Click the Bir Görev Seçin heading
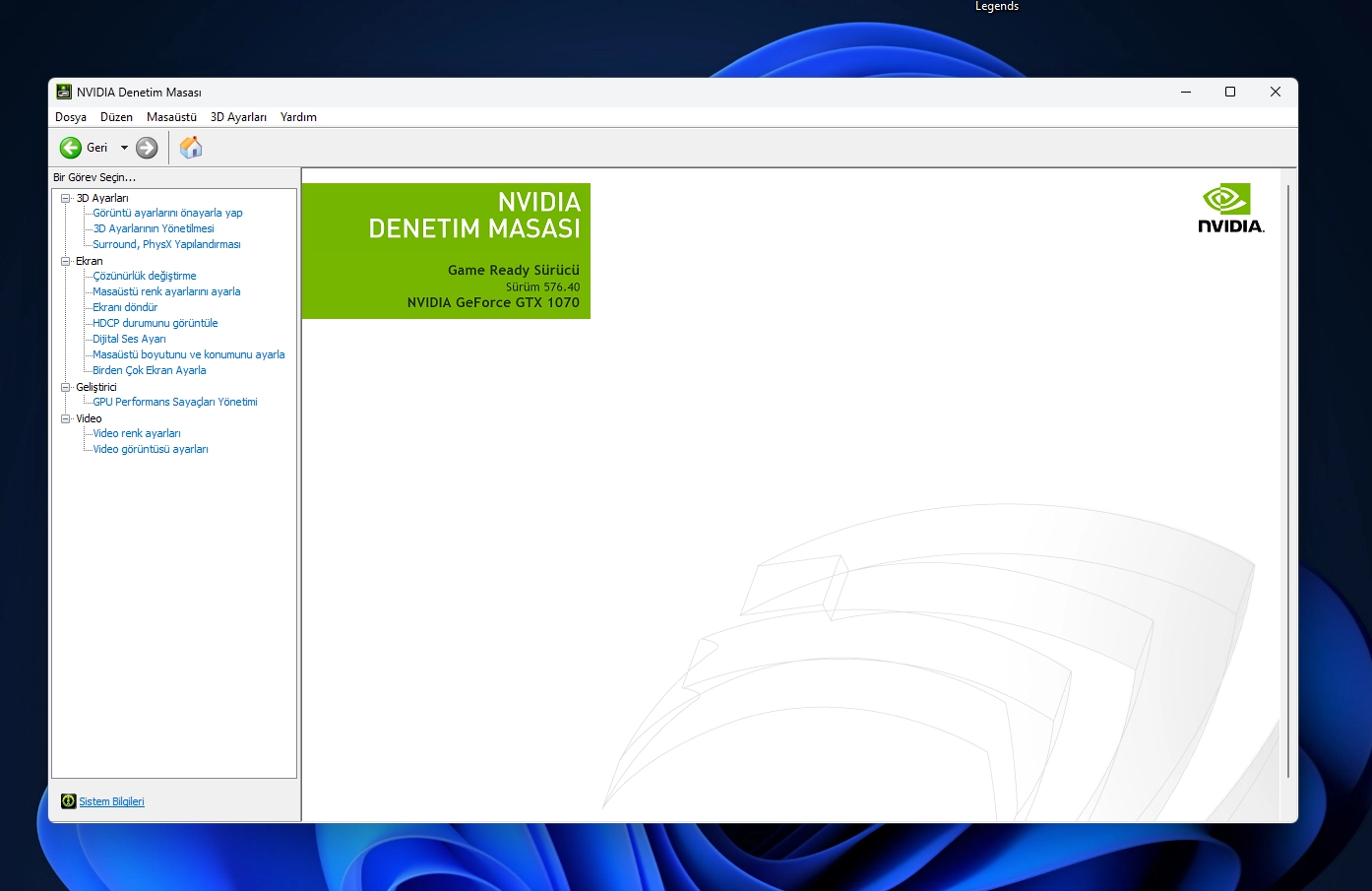1372x891 pixels. click(x=94, y=177)
